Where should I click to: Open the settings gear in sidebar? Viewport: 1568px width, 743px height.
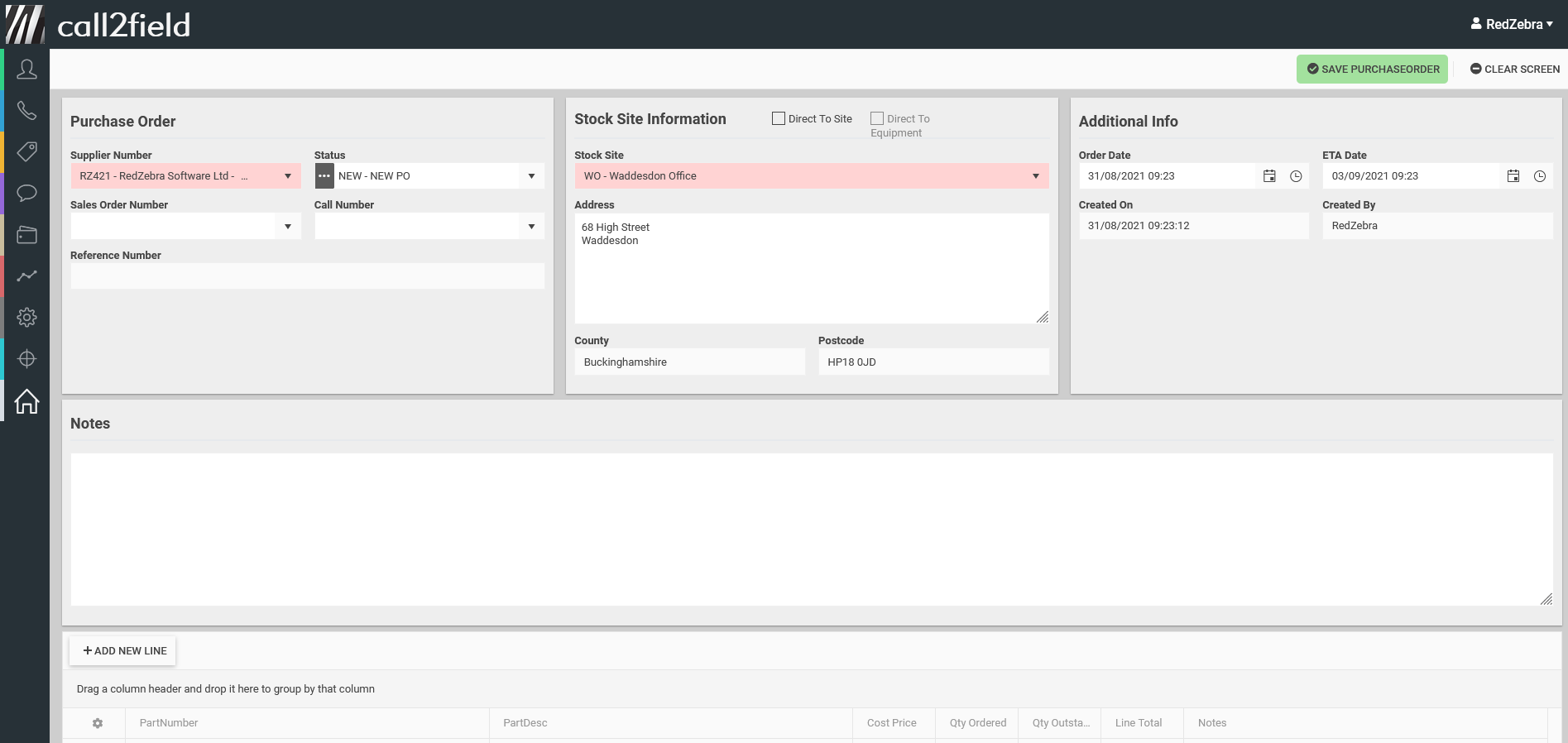(x=26, y=318)
